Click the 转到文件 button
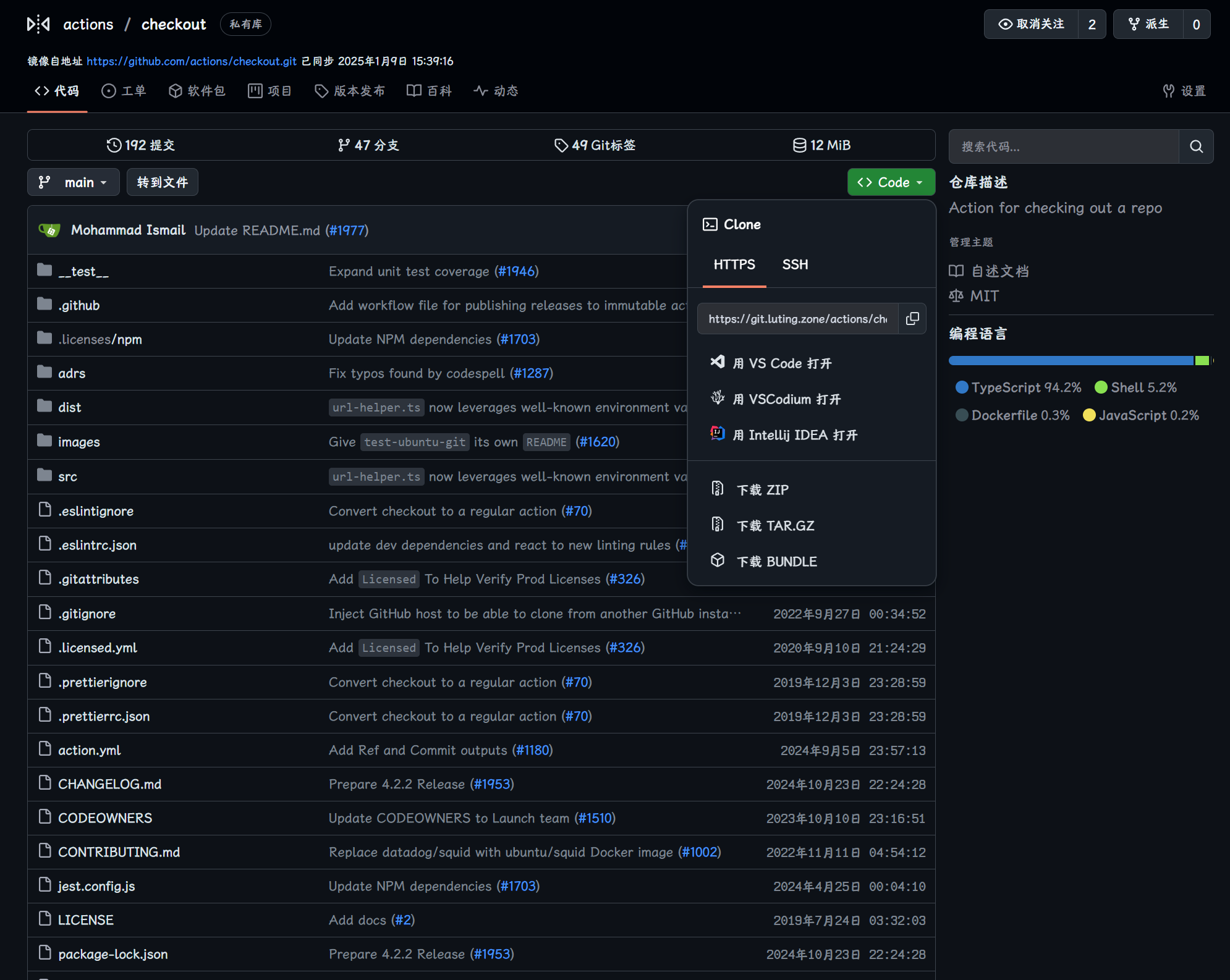Image resolution: width=1230 pixels, height=980 pixels. 163,182
